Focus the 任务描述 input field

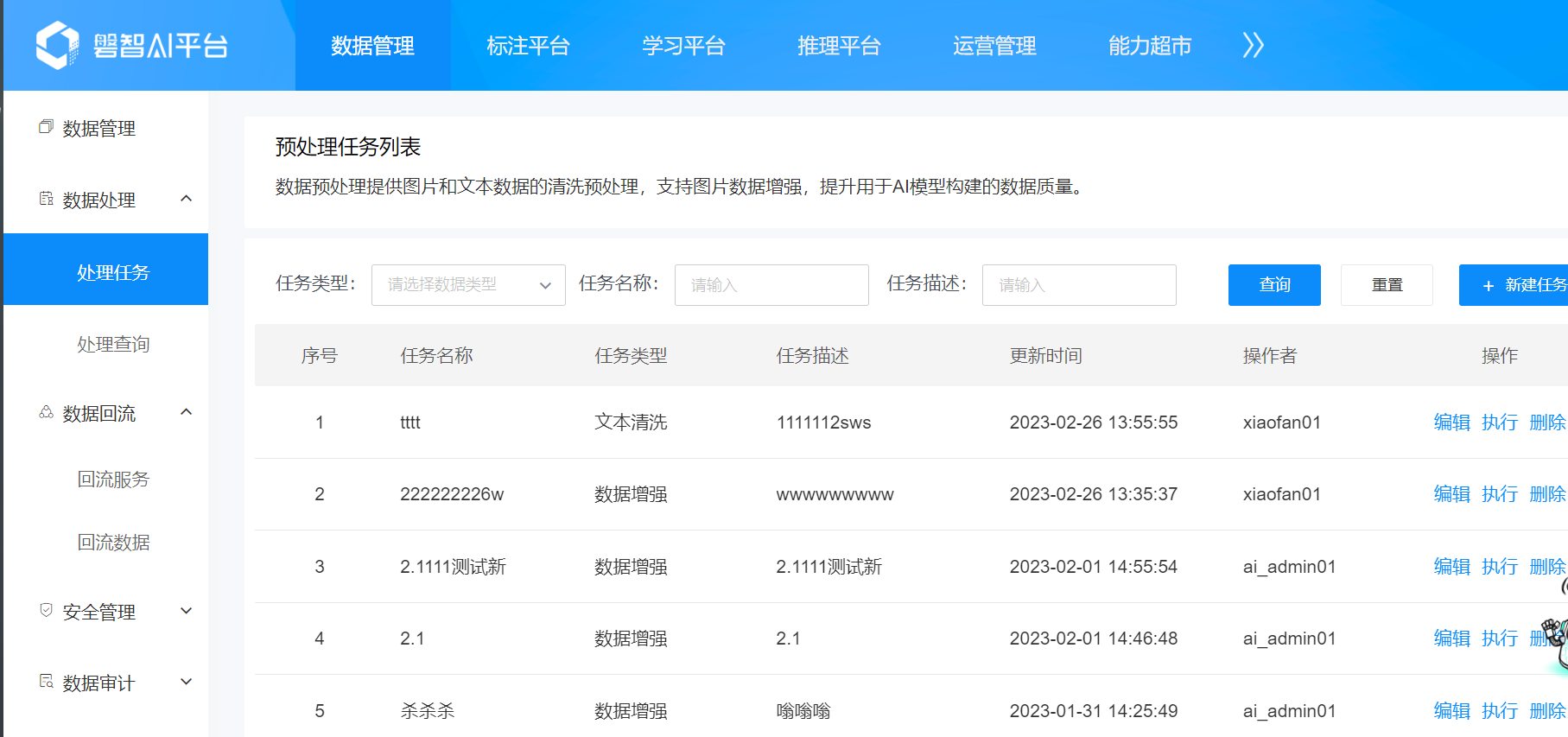(x=1079, y=285)
